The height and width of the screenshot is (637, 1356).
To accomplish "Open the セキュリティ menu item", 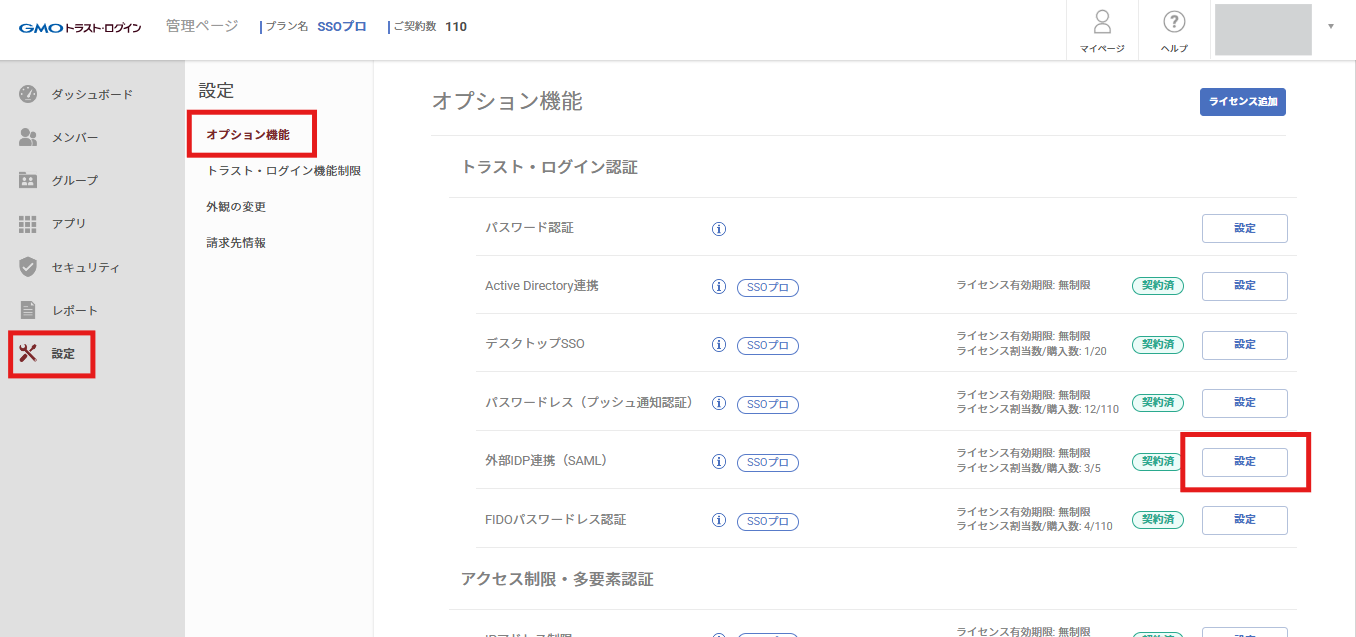I will click(x=86, y=267).
